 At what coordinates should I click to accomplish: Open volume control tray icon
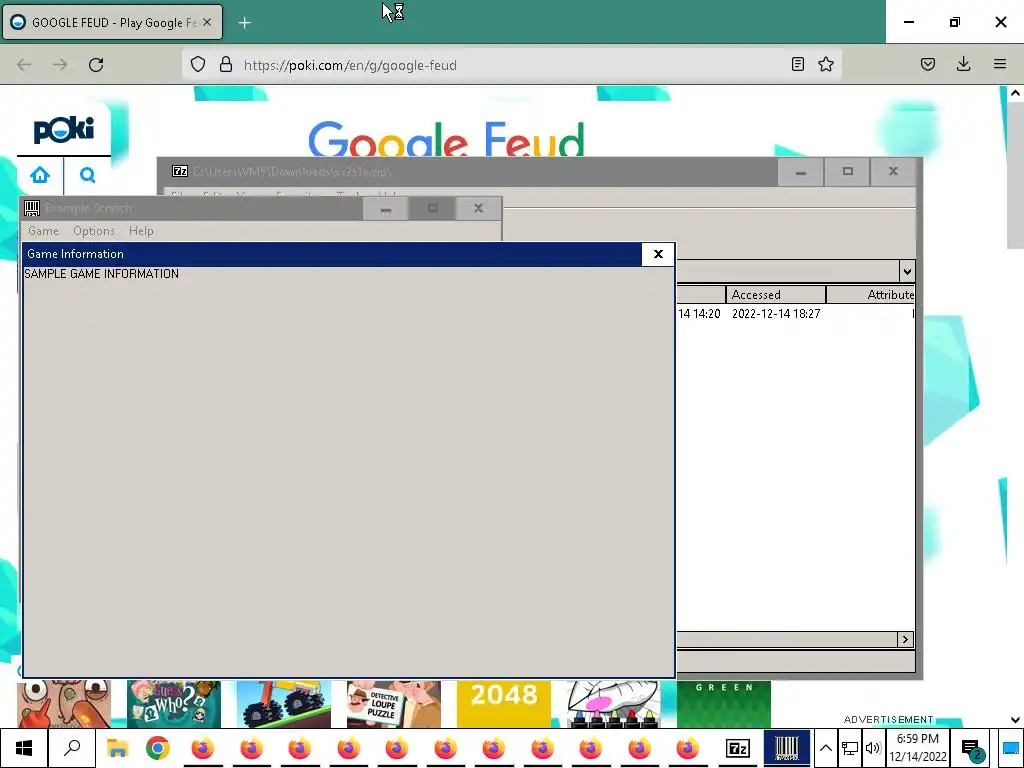[872, 748]
